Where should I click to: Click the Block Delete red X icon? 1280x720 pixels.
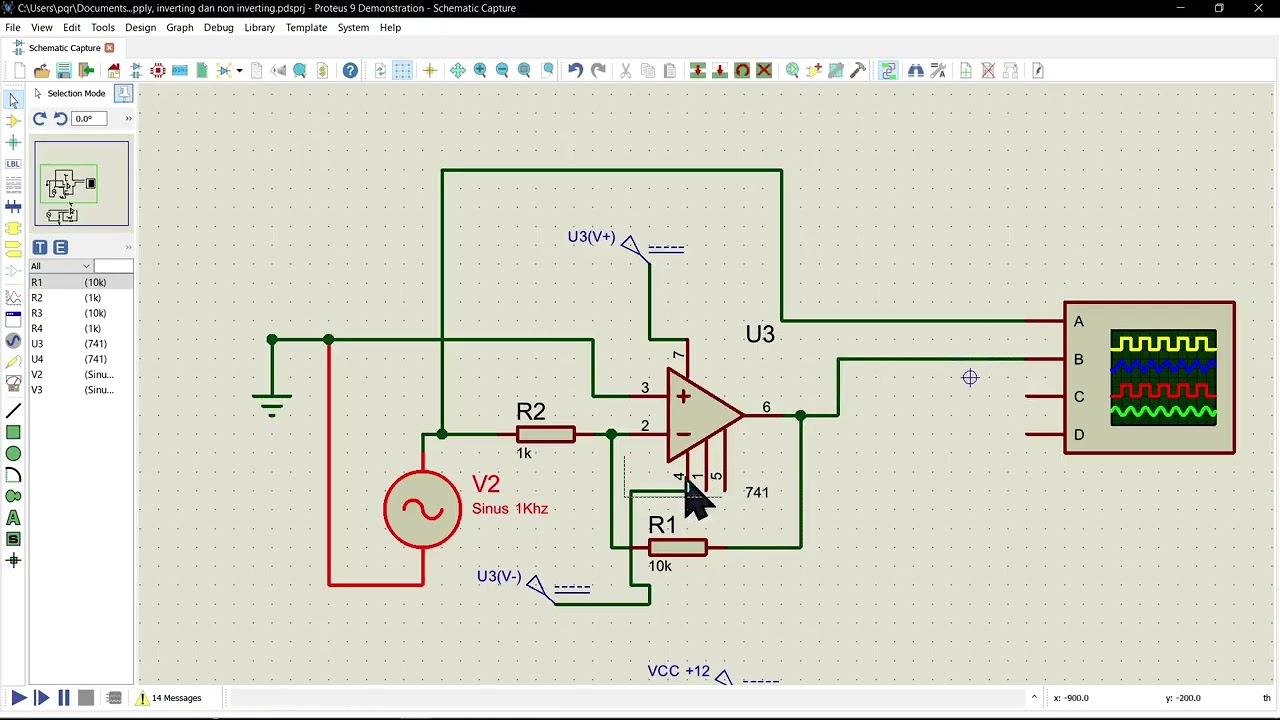pyautogui.click(x=764, y=70)
